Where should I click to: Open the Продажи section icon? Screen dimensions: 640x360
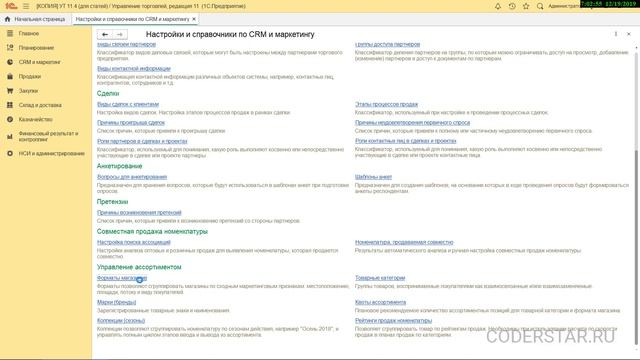pos(10,76)
